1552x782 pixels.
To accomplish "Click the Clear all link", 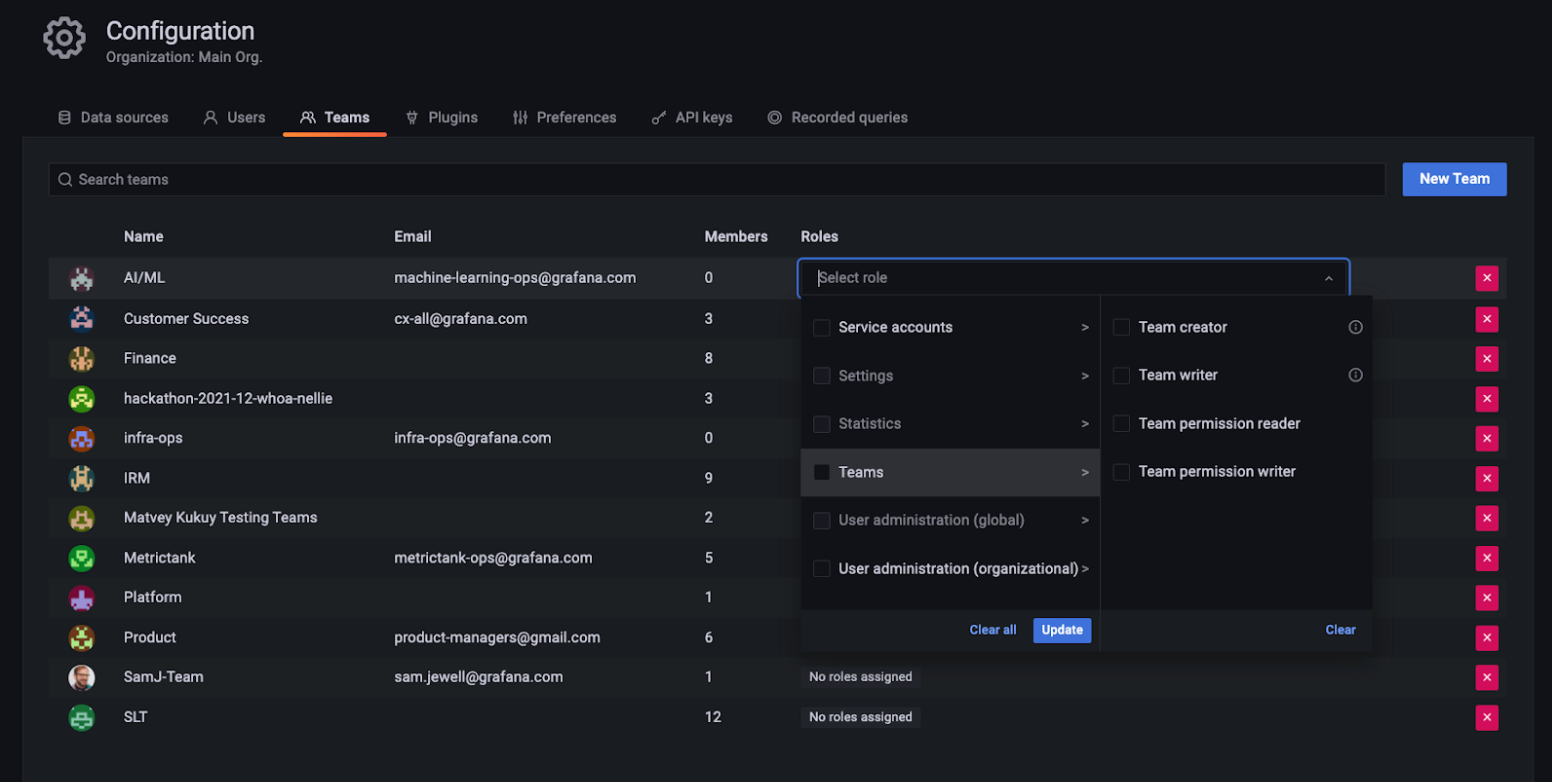I will (992, 630).
